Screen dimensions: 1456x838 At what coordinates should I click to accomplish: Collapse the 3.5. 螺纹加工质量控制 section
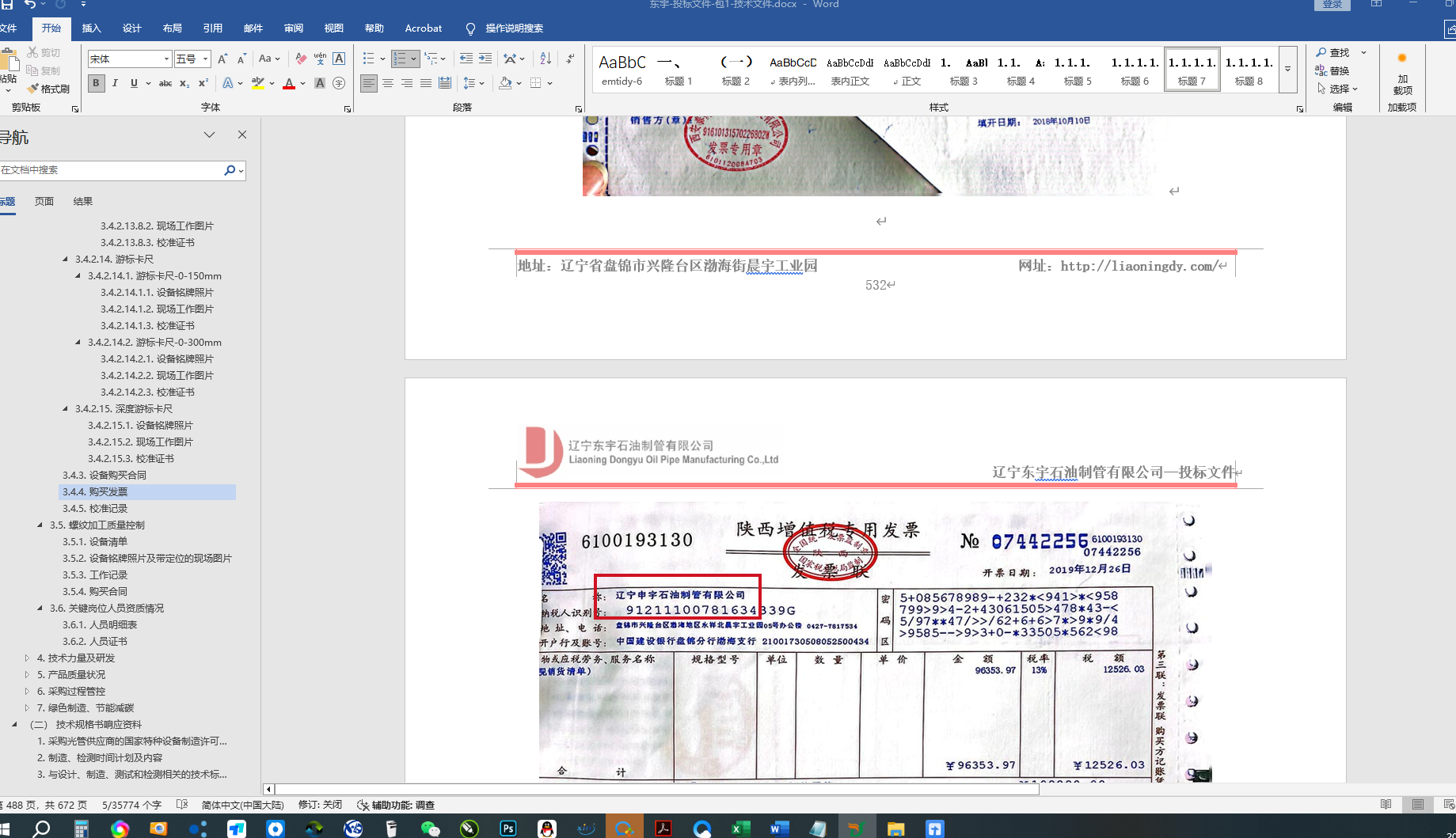click(40, 525)
